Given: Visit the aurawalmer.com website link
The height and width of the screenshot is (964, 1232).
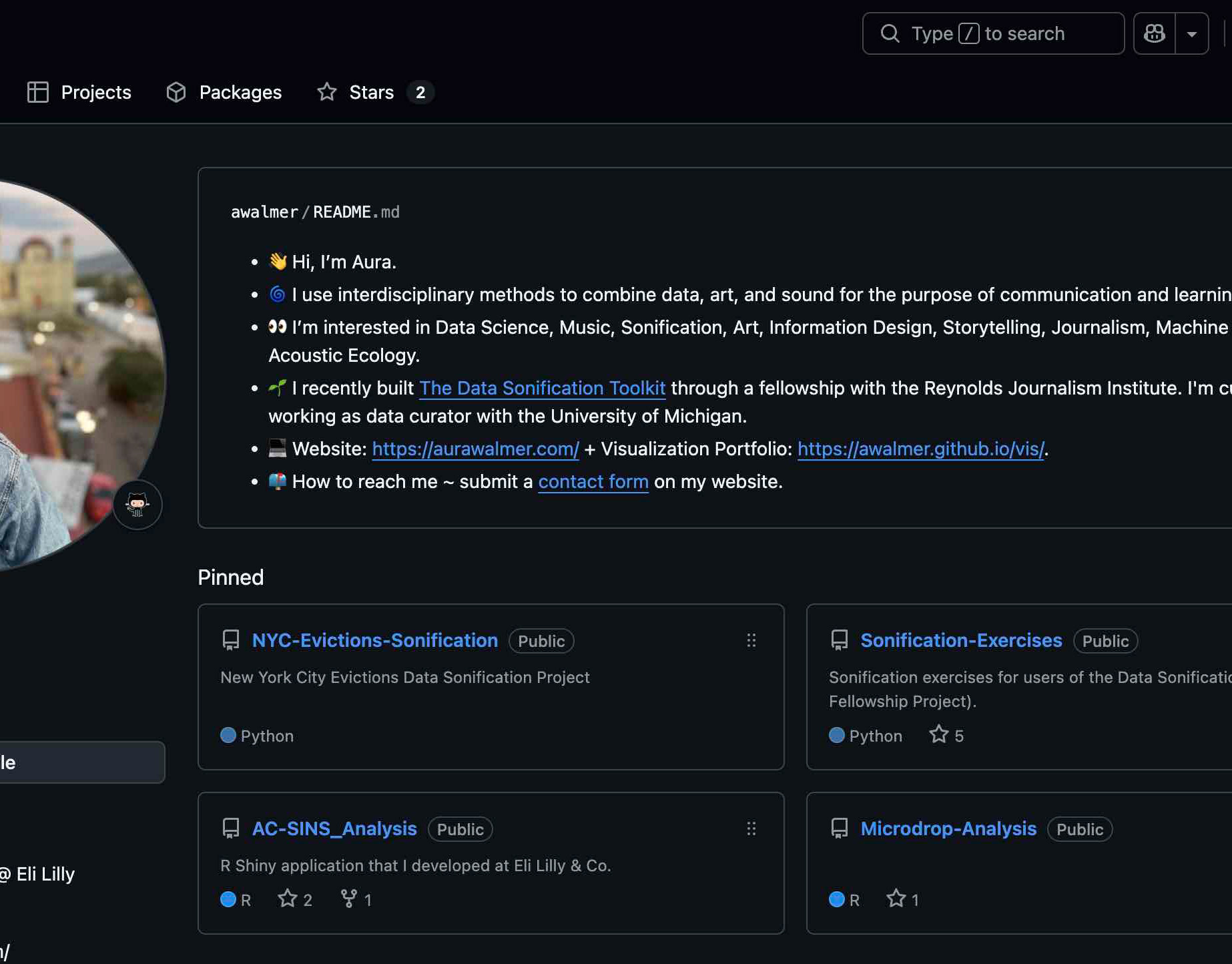Looking at the screenshot, I should [475, 449].
